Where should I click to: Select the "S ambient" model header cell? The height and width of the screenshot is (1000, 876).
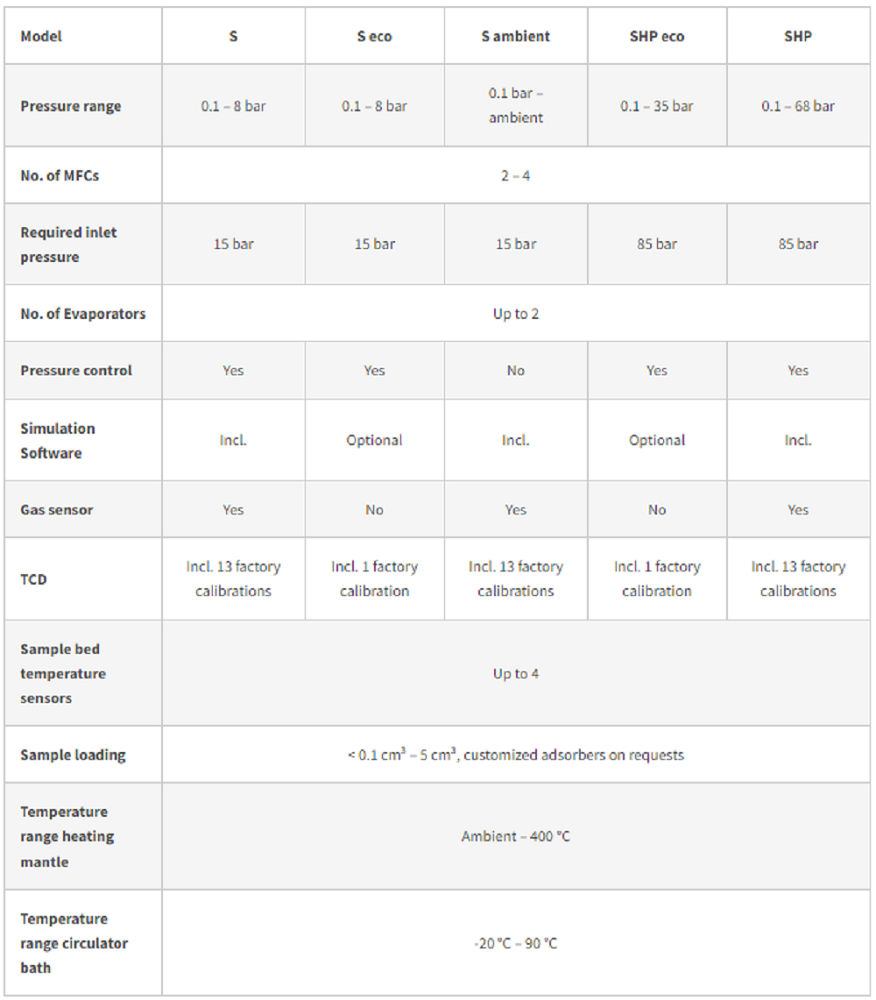[x=515, y=36]
